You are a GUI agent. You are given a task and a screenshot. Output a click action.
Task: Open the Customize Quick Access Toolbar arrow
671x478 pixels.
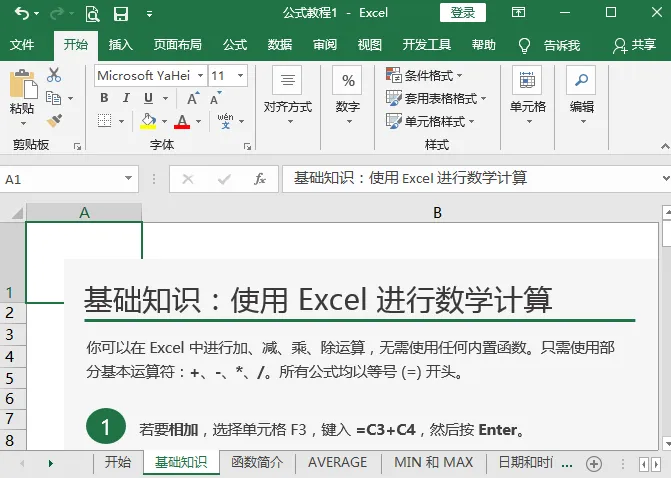pyautogui.click(x=149, y=14)
